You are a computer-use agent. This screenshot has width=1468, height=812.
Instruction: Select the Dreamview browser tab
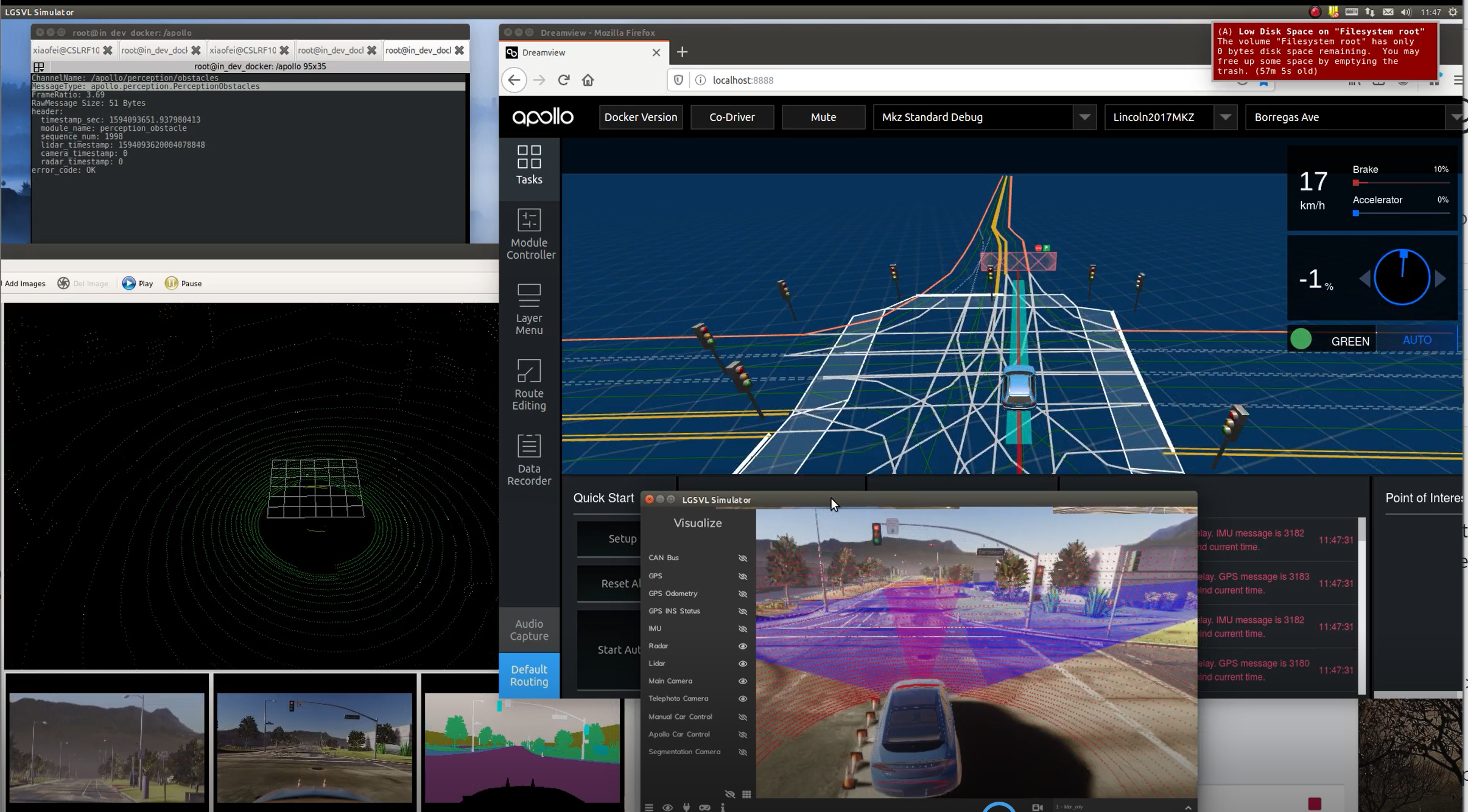(583, 52)
